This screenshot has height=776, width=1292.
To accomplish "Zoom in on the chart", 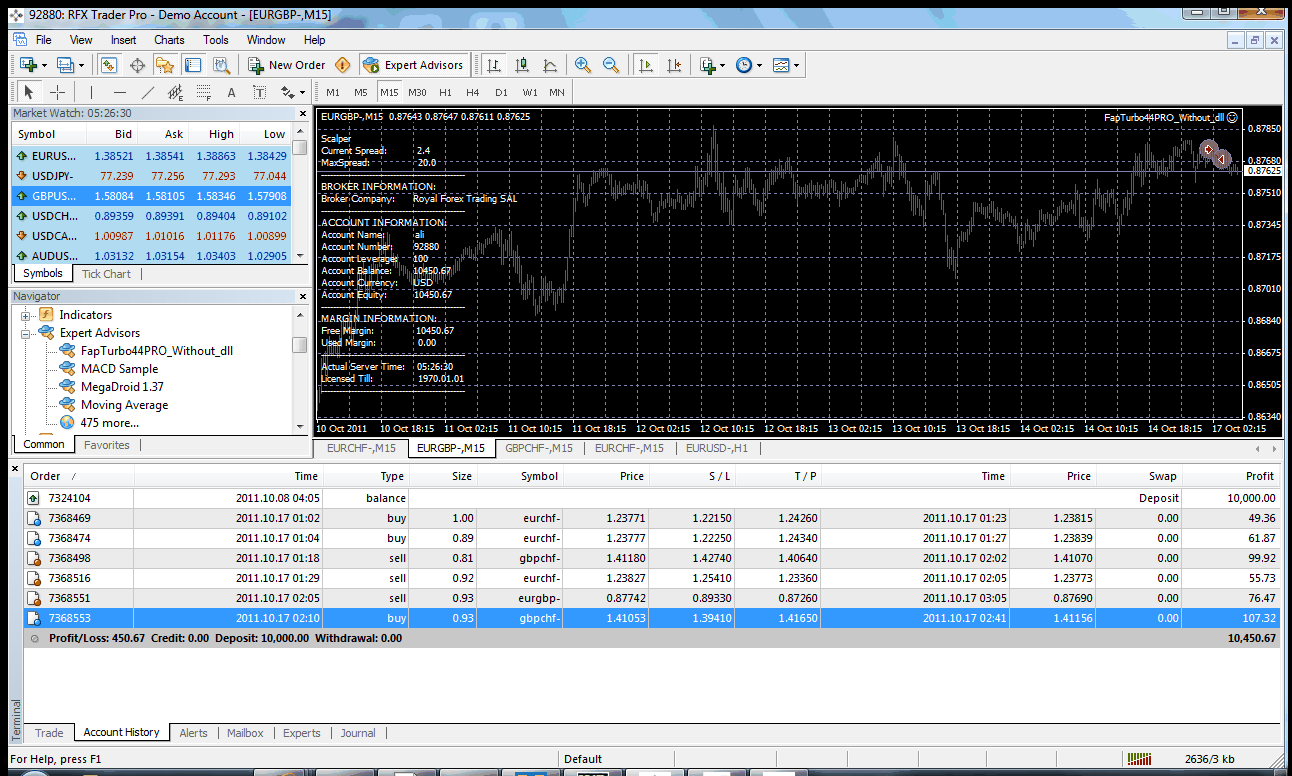I will point(583,65).
